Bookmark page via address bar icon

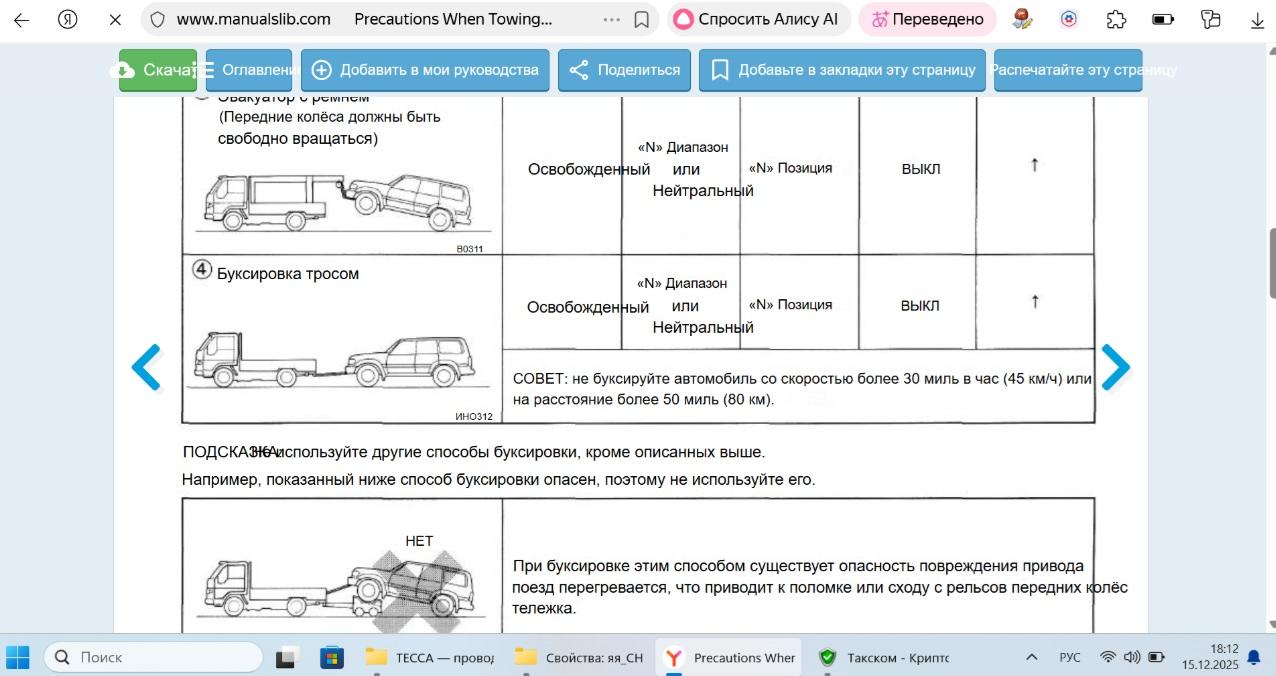click(642, 19)
